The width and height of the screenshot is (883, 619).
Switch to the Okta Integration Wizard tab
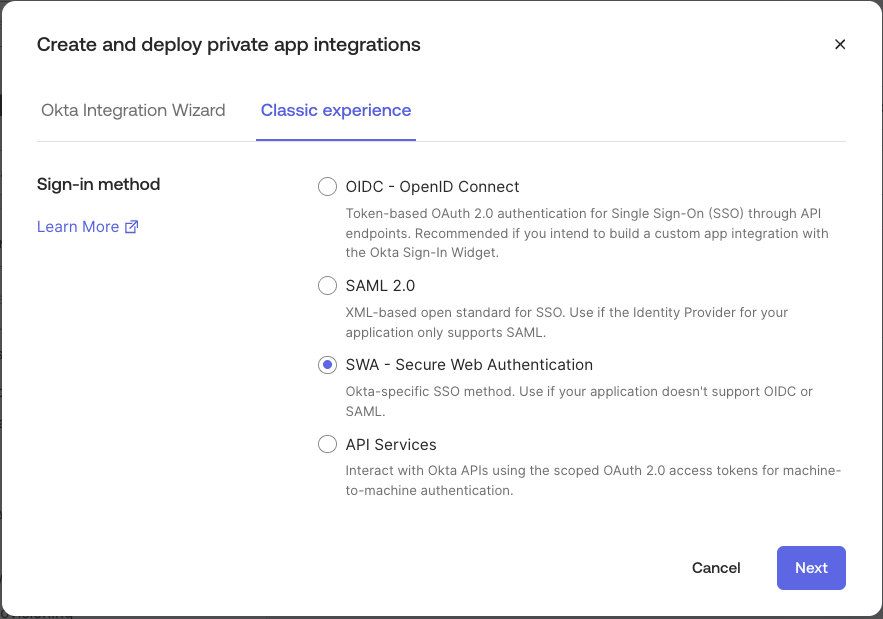point(133,110)
